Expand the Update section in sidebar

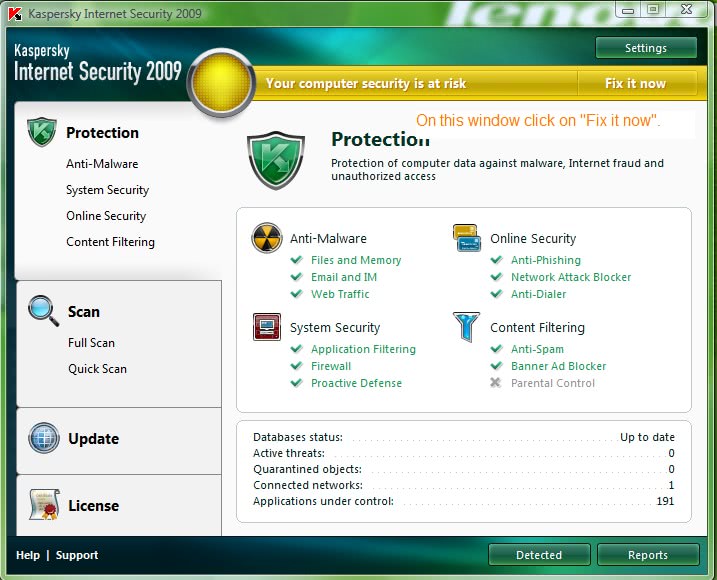pos(93,439)
